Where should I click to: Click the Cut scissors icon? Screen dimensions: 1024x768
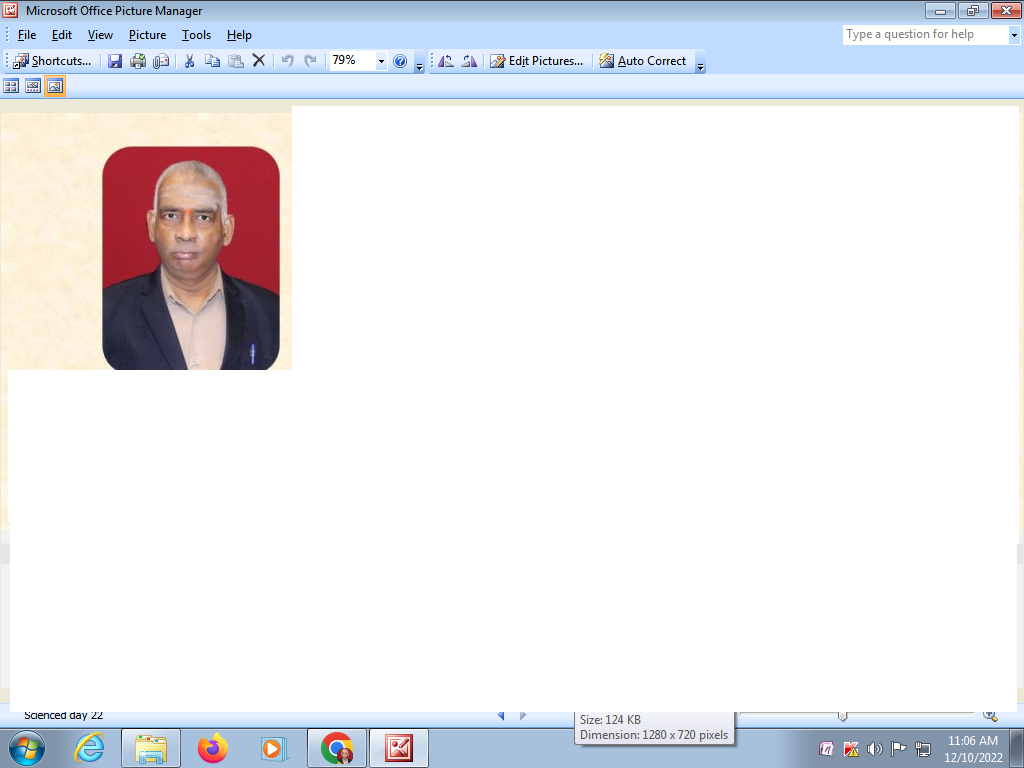(188, 61)
